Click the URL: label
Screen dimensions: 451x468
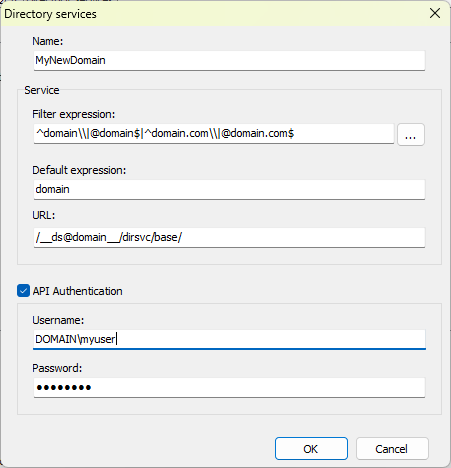point(43,215)
